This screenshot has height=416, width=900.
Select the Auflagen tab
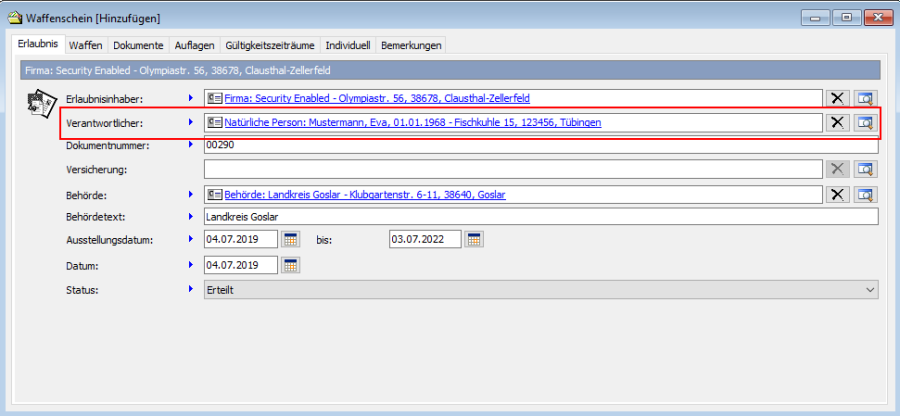194,45
